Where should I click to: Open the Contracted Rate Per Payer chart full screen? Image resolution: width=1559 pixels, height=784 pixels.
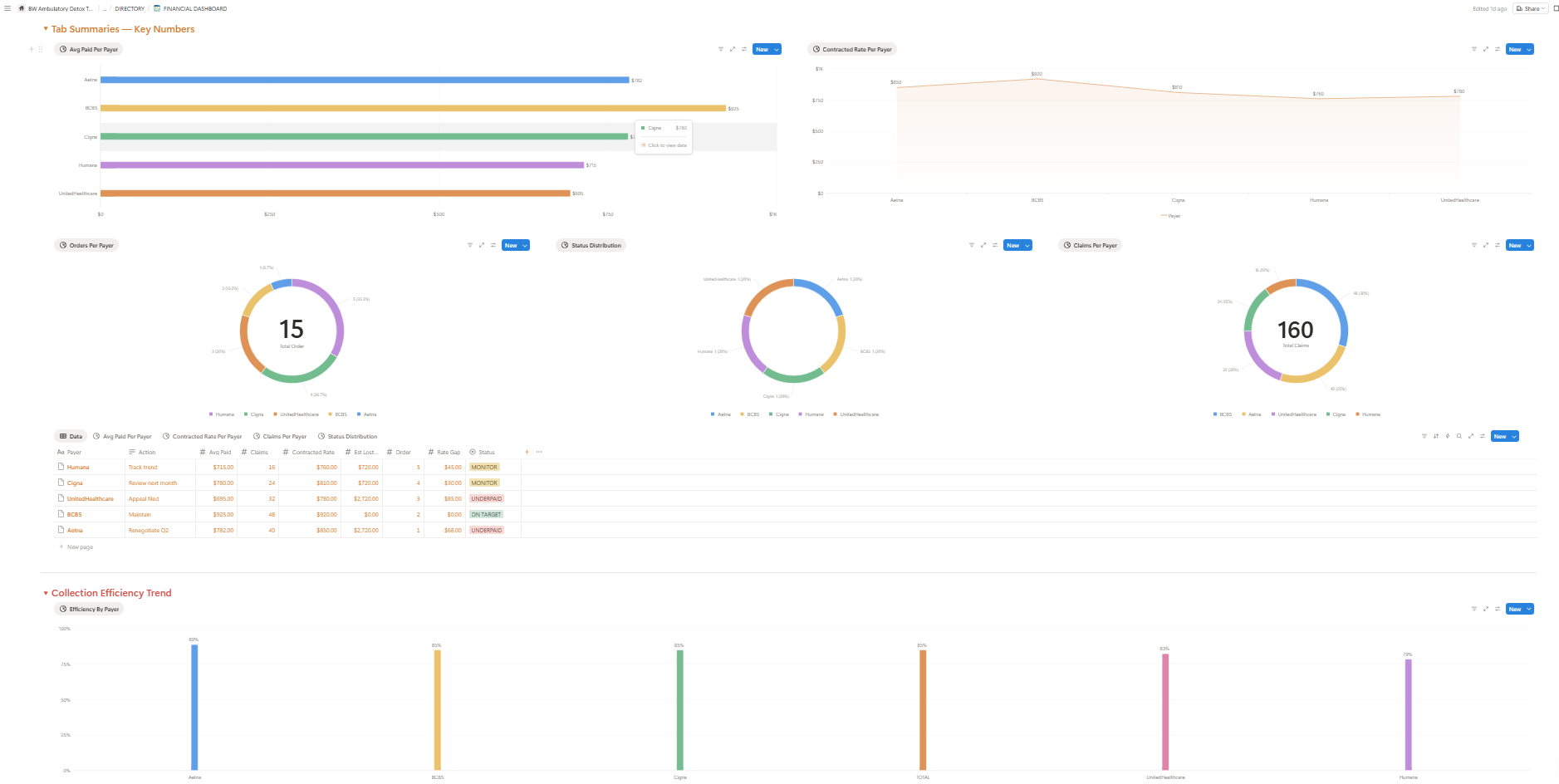click(1486, 49)
